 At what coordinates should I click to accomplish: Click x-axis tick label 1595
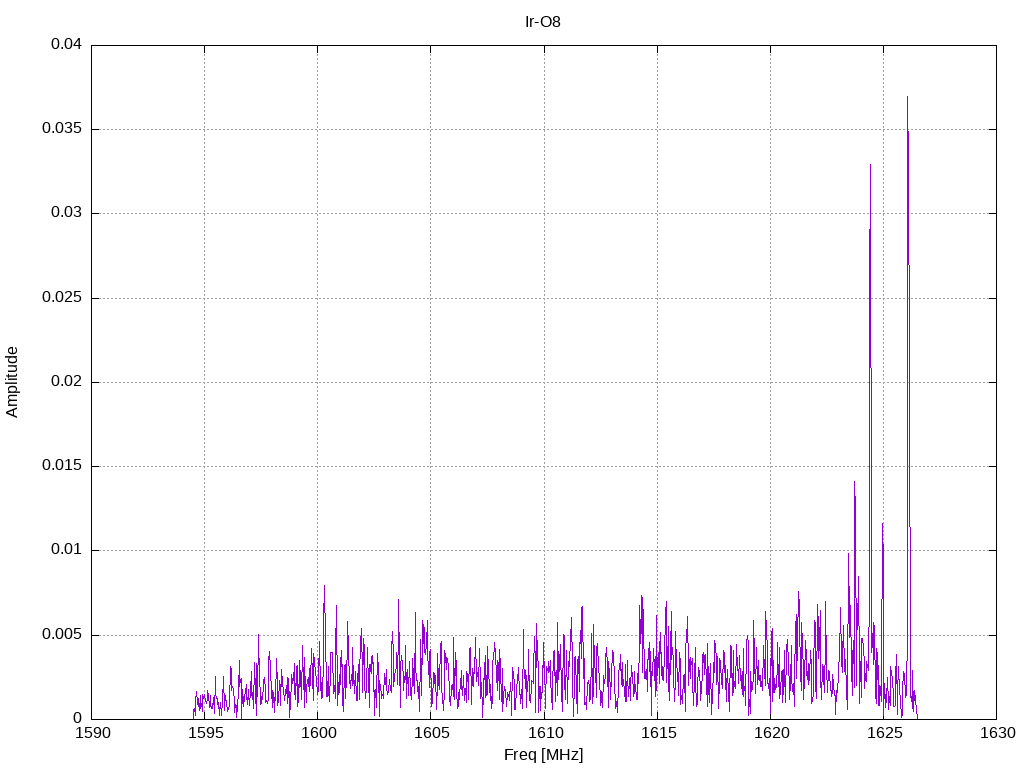[x=205, y=733]
